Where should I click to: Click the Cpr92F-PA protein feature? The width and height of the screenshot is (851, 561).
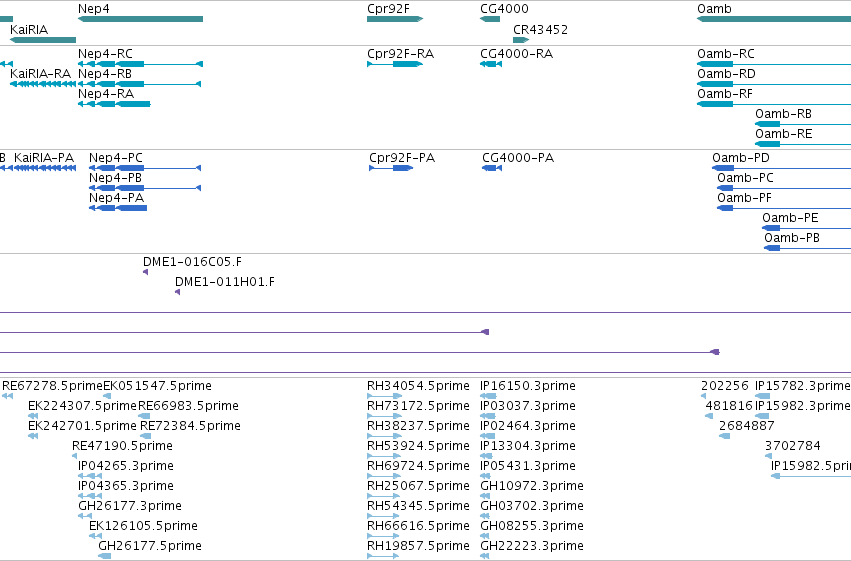pos(391,168)
